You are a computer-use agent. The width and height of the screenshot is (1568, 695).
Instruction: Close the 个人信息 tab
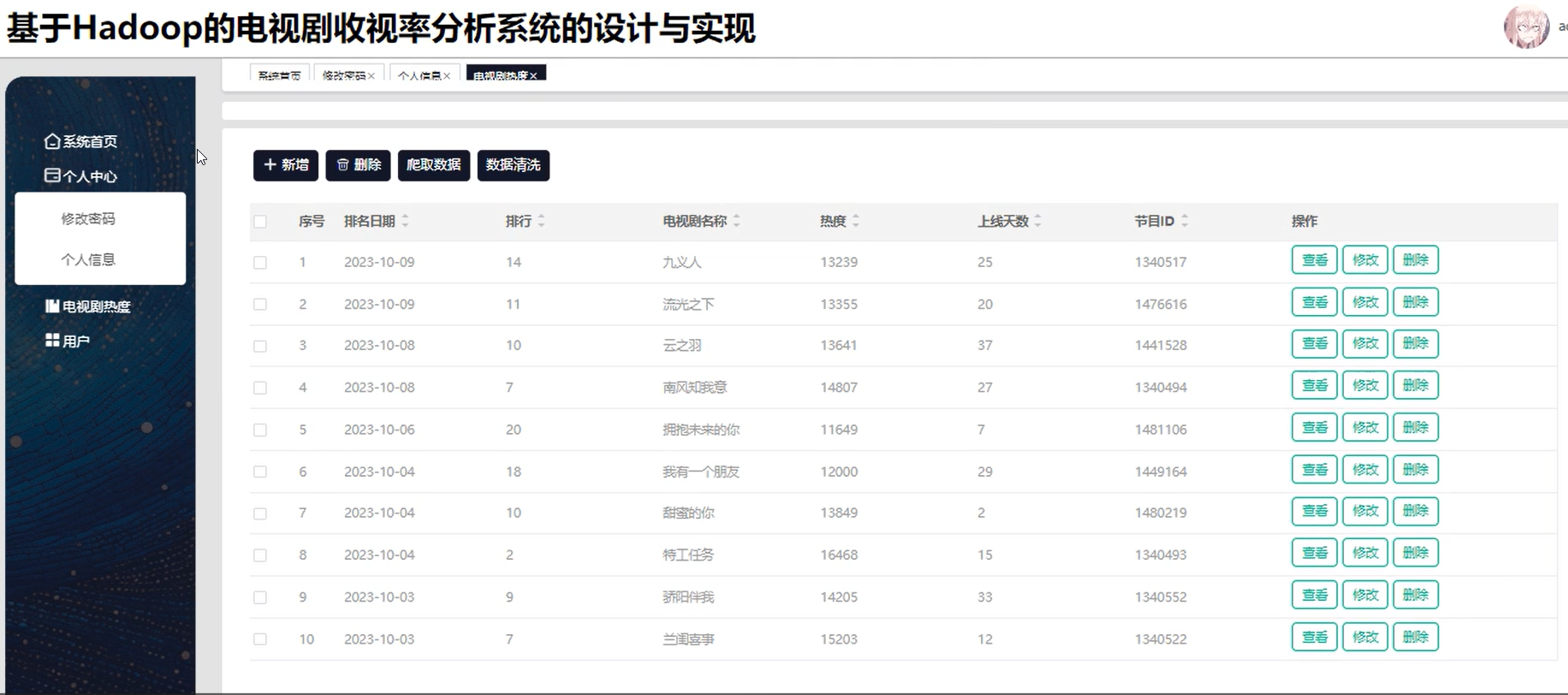(x=447, y=76)
